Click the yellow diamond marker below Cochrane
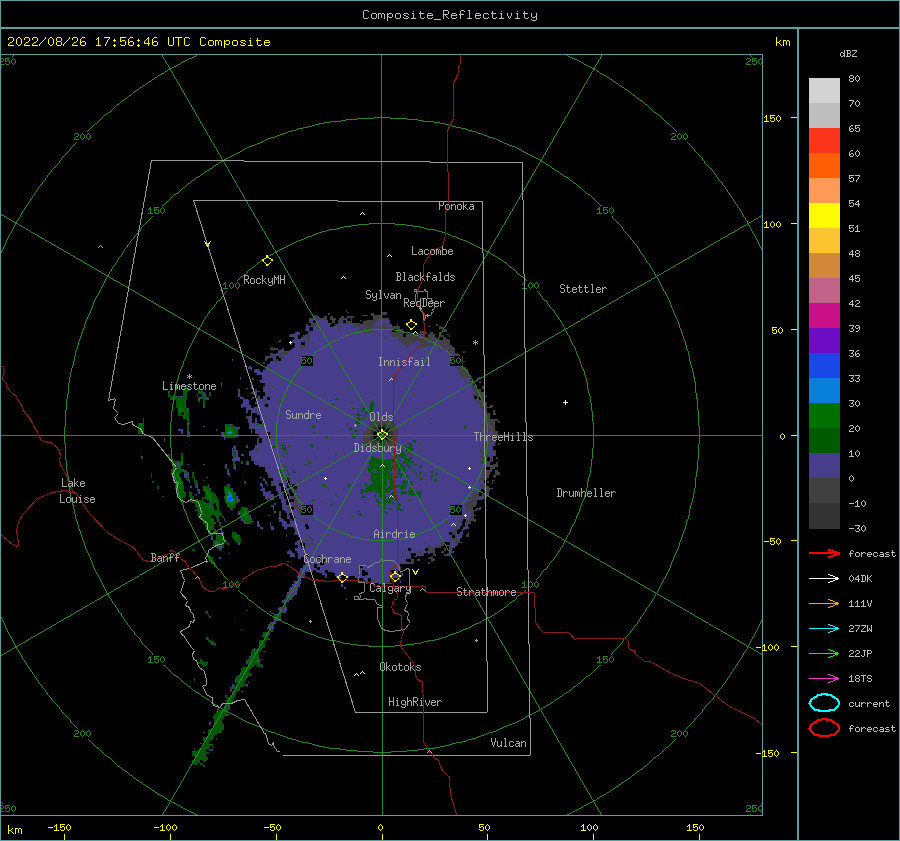 coord(343,577)
